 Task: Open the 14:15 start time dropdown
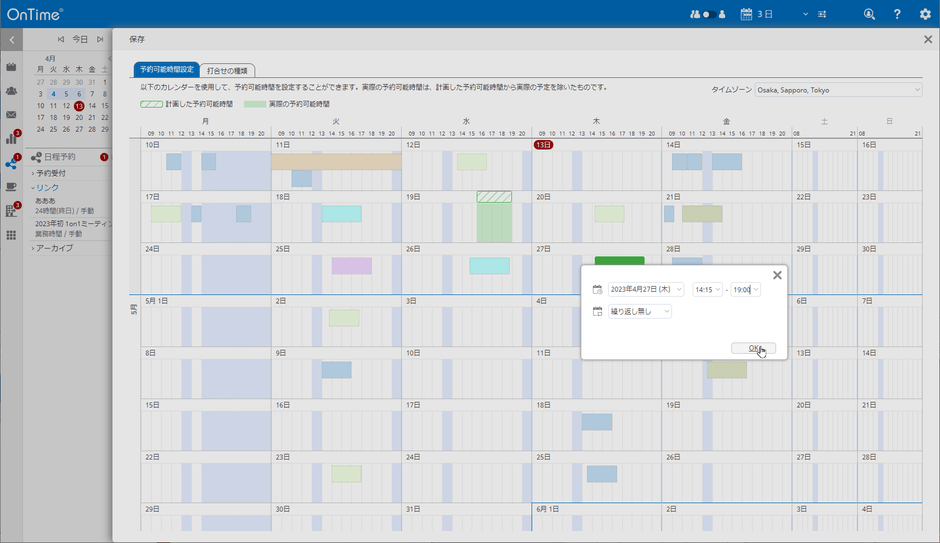point(707,290)
